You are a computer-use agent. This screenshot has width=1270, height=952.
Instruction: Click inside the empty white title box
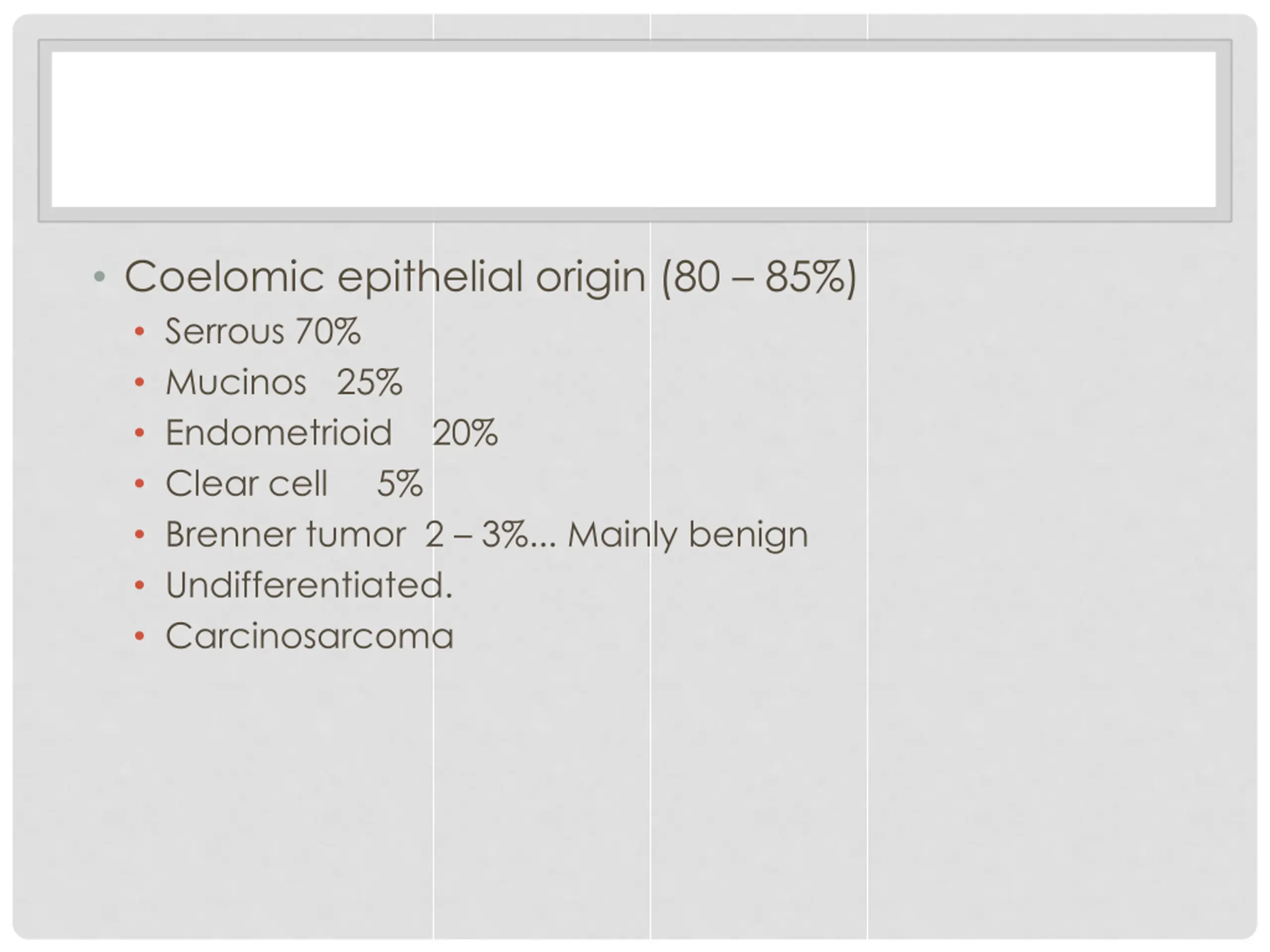pos(634,130)
